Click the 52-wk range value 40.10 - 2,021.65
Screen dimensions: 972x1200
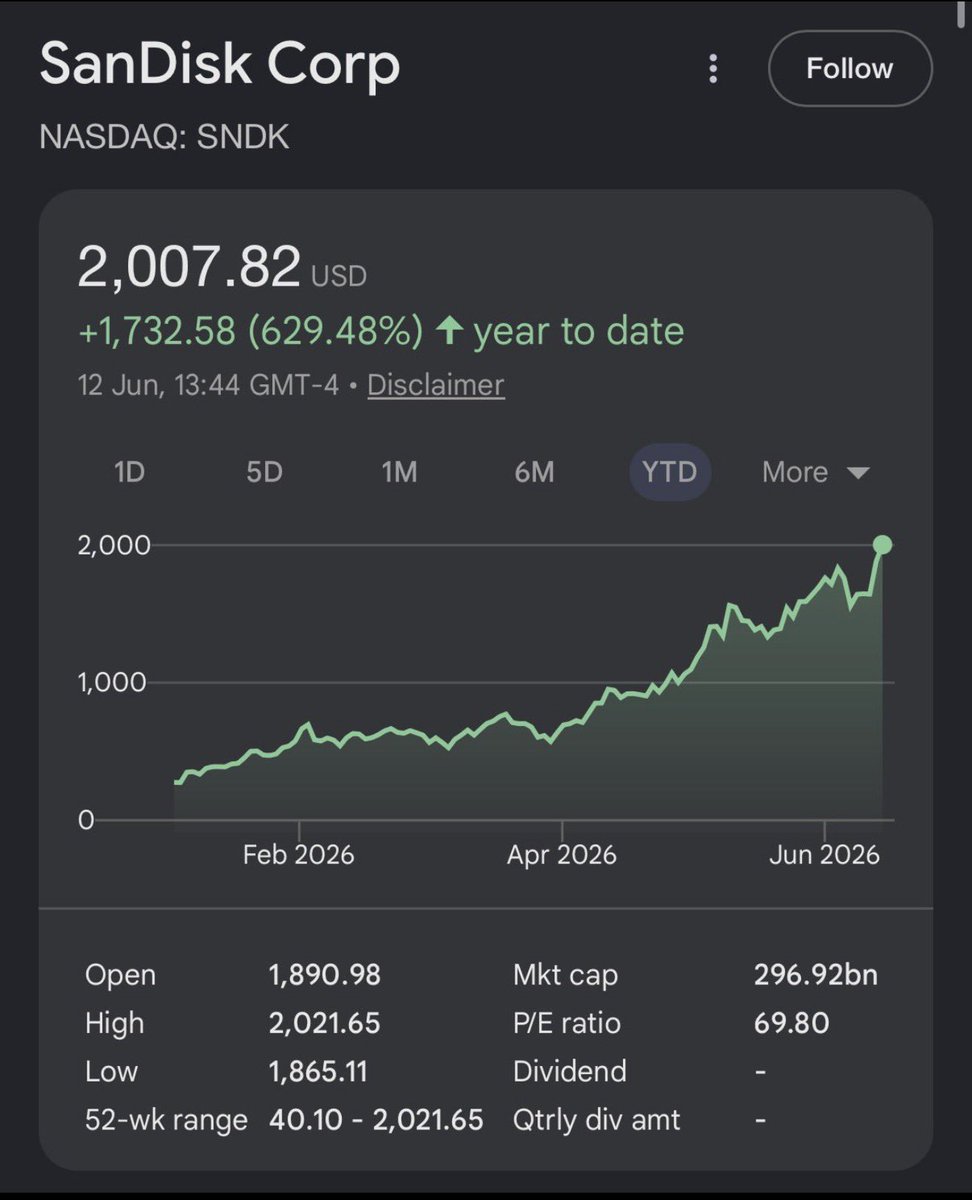click(x=376, y=1119)
